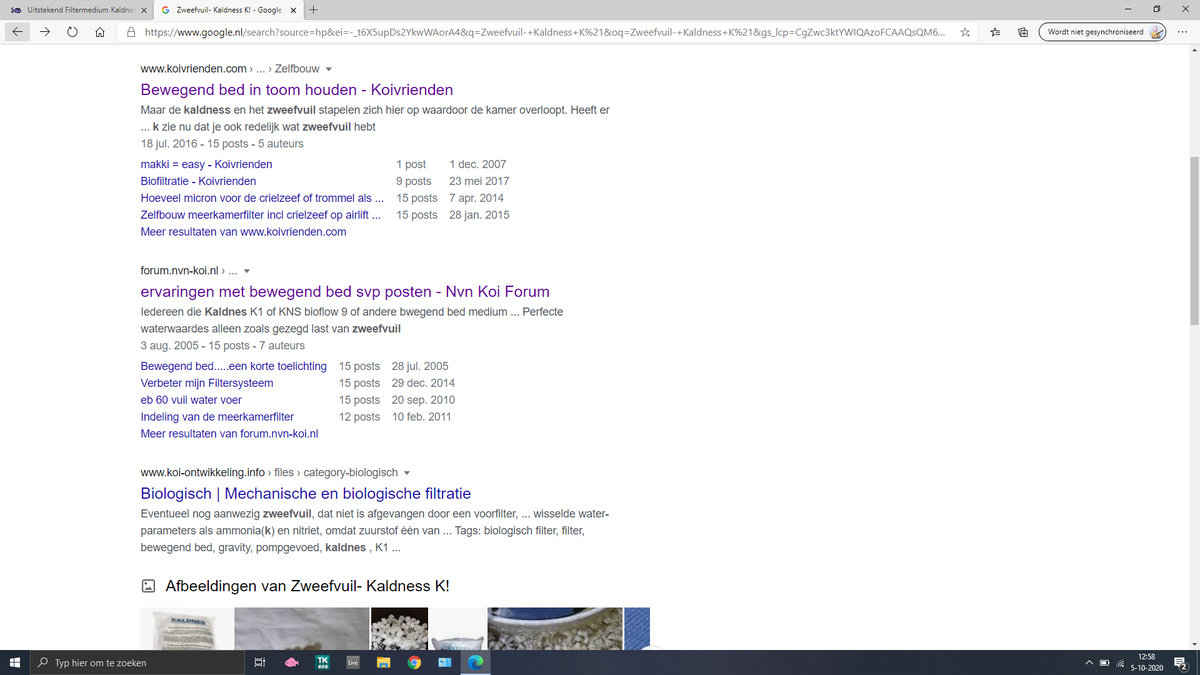Viewport: 1200px width, 675px height.
Task: Expand dropdown arrow next to category-biologisch
Action: (407, 473)
